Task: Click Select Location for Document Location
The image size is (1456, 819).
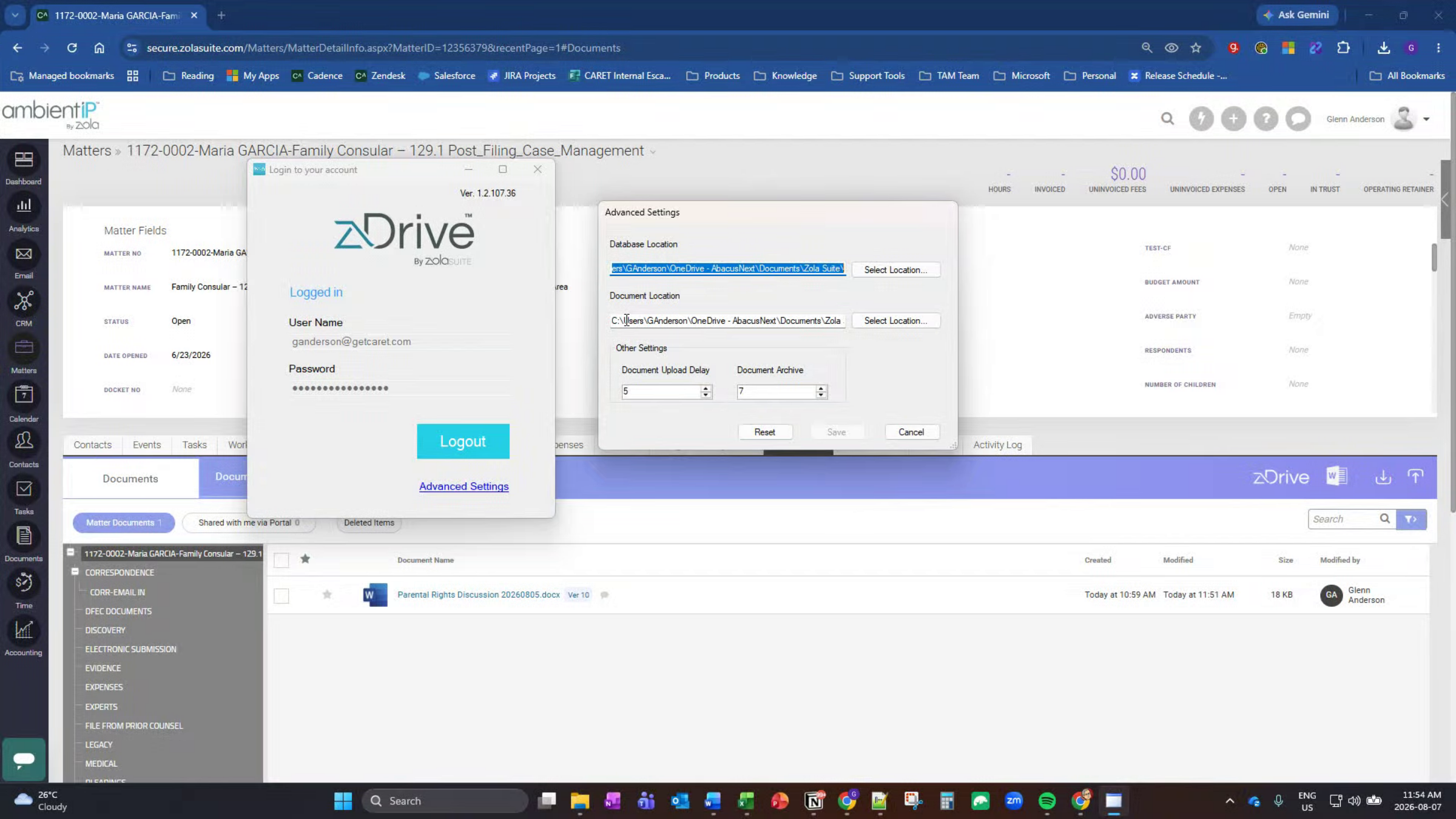Action: click(896, 320)
